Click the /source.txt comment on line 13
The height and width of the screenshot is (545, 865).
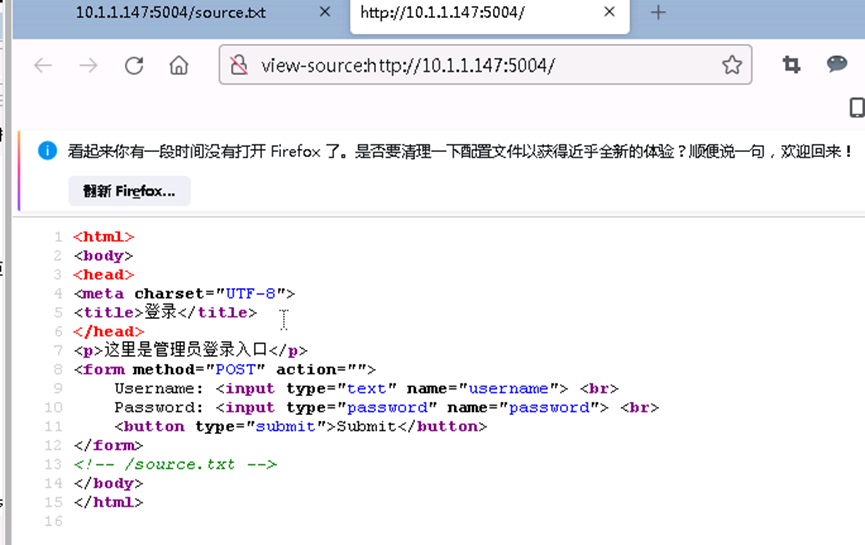click(175, 464)
